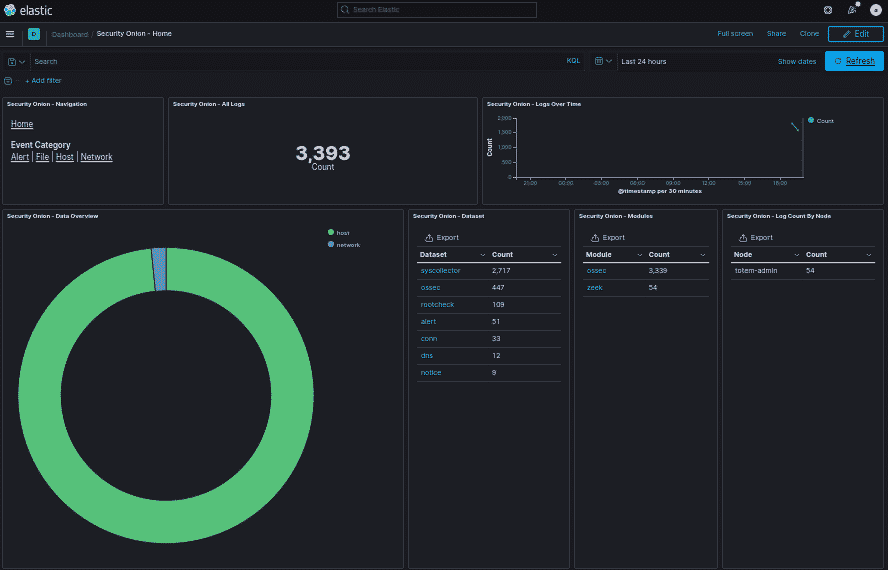The image size is (888, 570).
Task: Click Export in Log Count By Node panel
Action: [755, 238]
